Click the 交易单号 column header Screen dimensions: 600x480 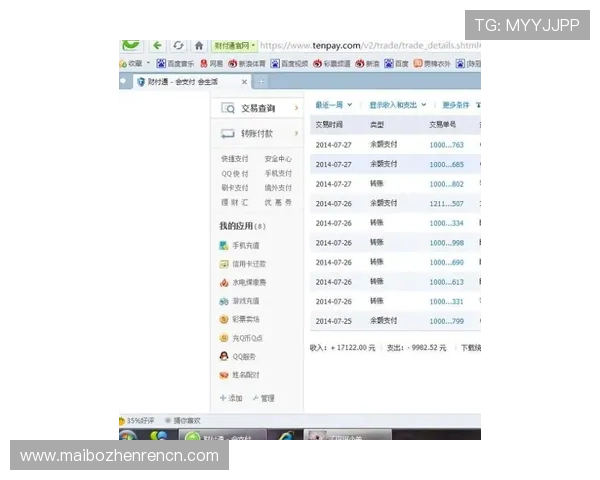point(443,125)
